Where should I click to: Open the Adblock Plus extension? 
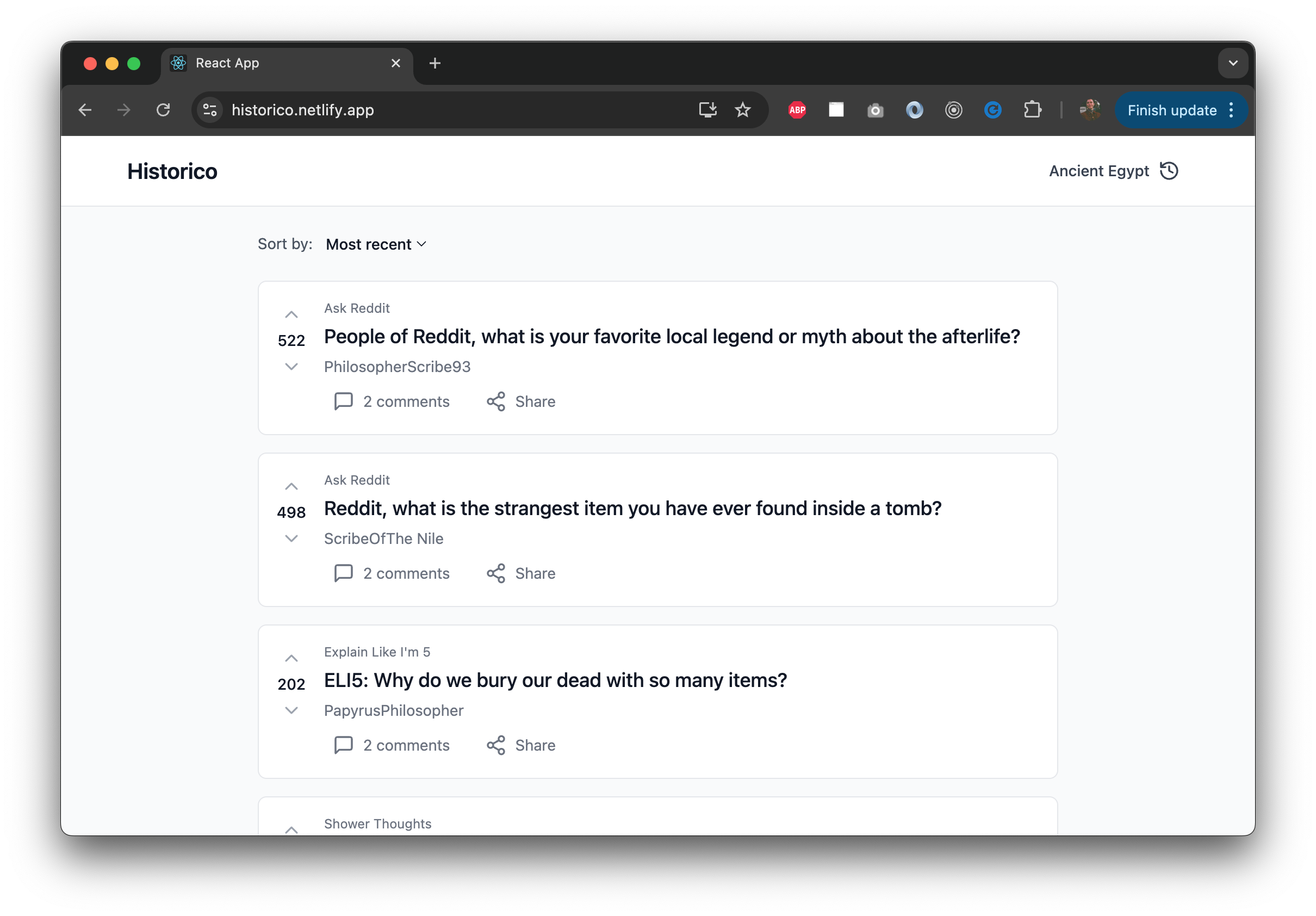(797, 110)
